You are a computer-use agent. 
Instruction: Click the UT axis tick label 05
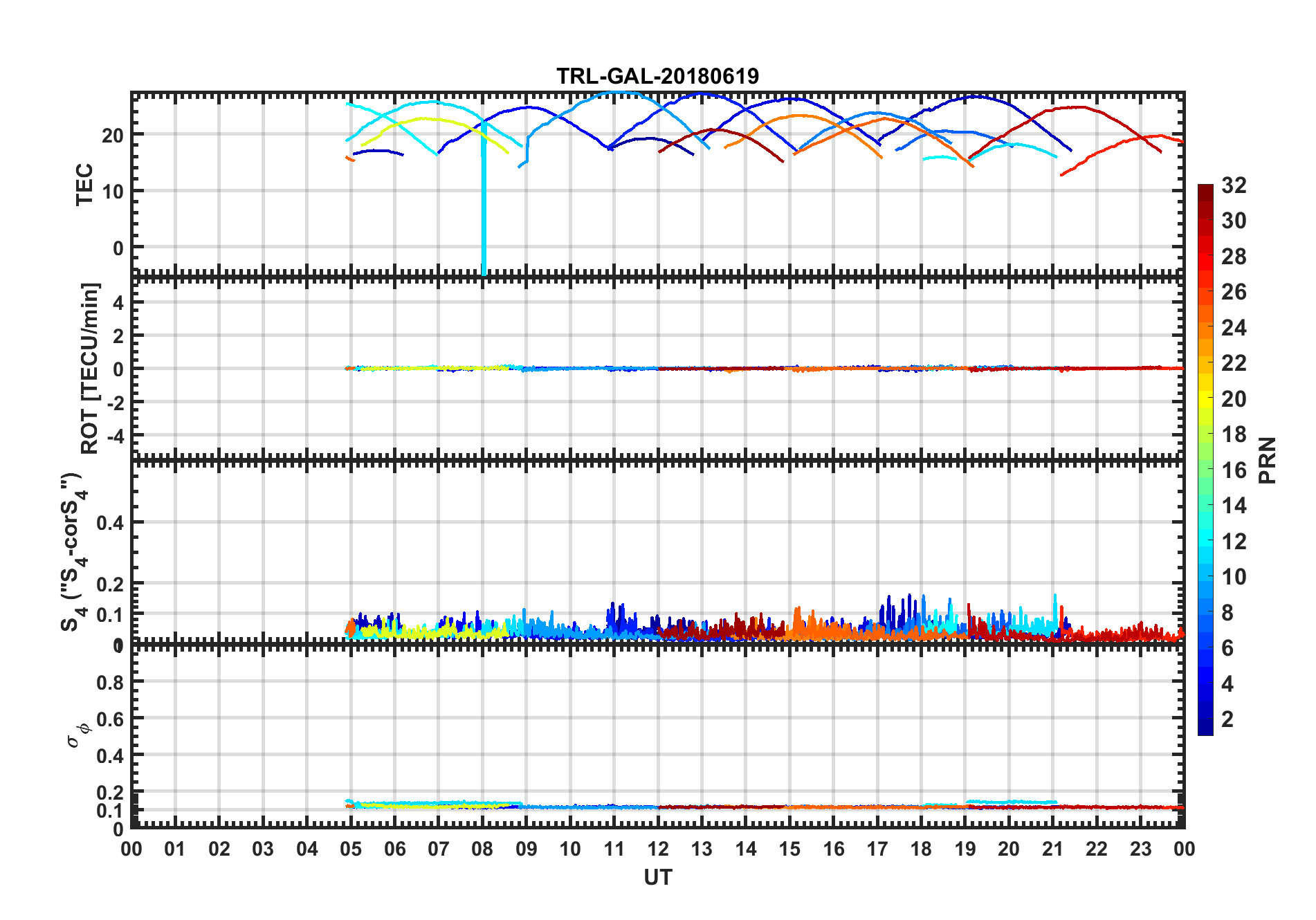(x=351, y=849)
